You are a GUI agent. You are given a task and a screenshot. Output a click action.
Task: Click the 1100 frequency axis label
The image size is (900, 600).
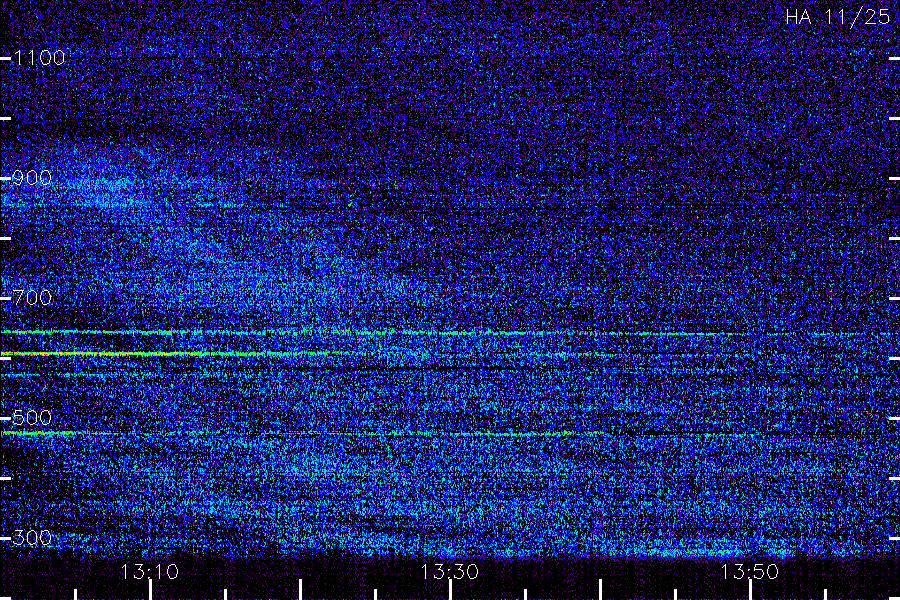(x=39, y=58)
